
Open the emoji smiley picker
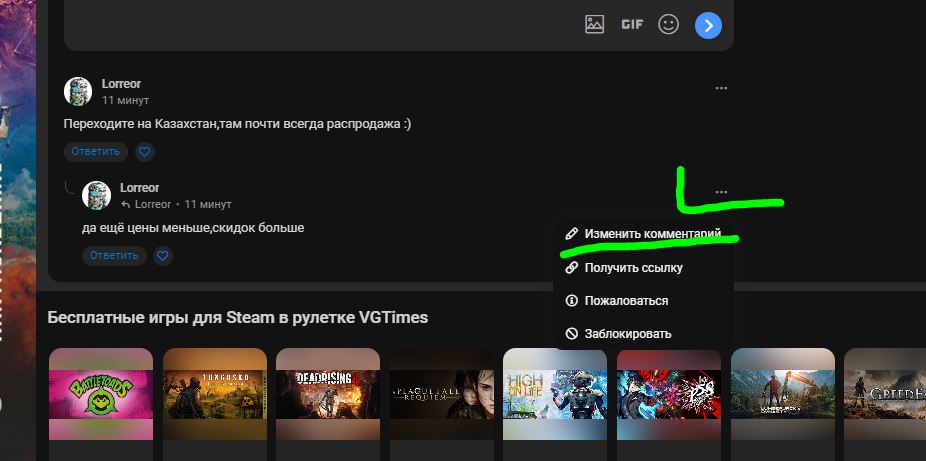tap(669, 25)
